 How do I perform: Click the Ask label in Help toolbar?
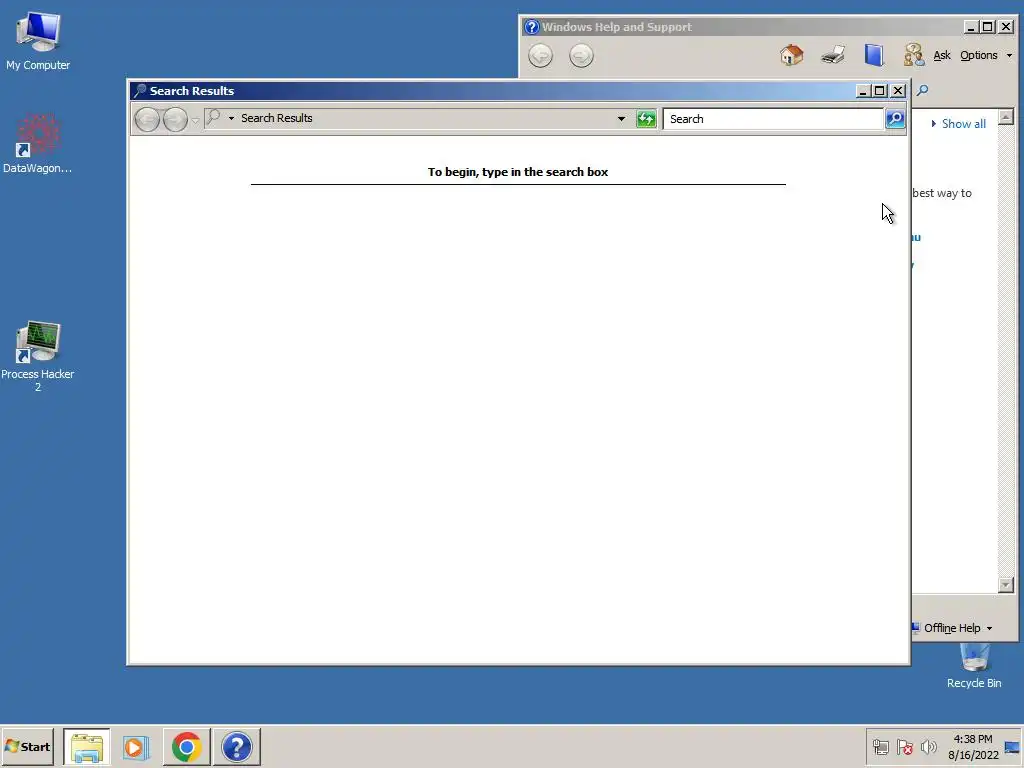(x=942, y=56)
